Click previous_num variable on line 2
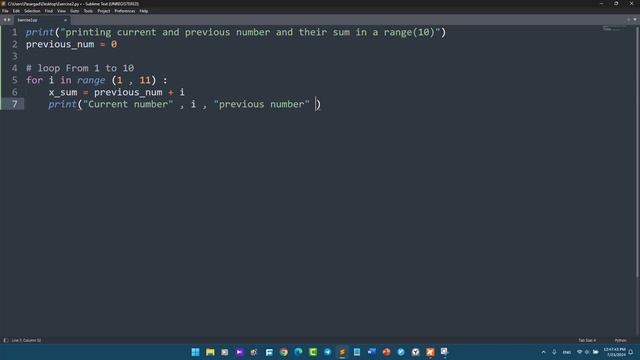The width and height of the screenshot is (640, 360). [60, 44]
